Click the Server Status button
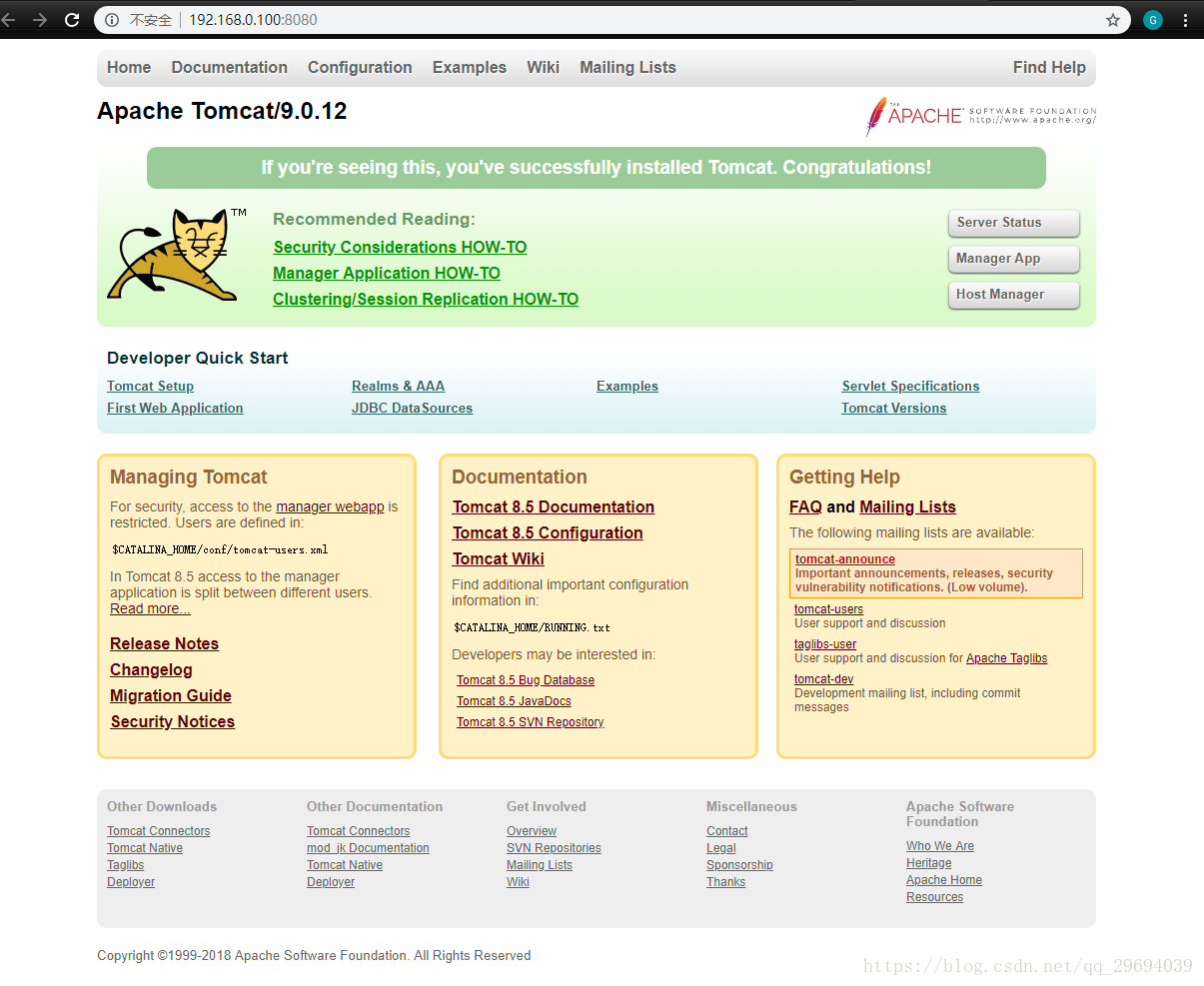 coord(1013,223)
